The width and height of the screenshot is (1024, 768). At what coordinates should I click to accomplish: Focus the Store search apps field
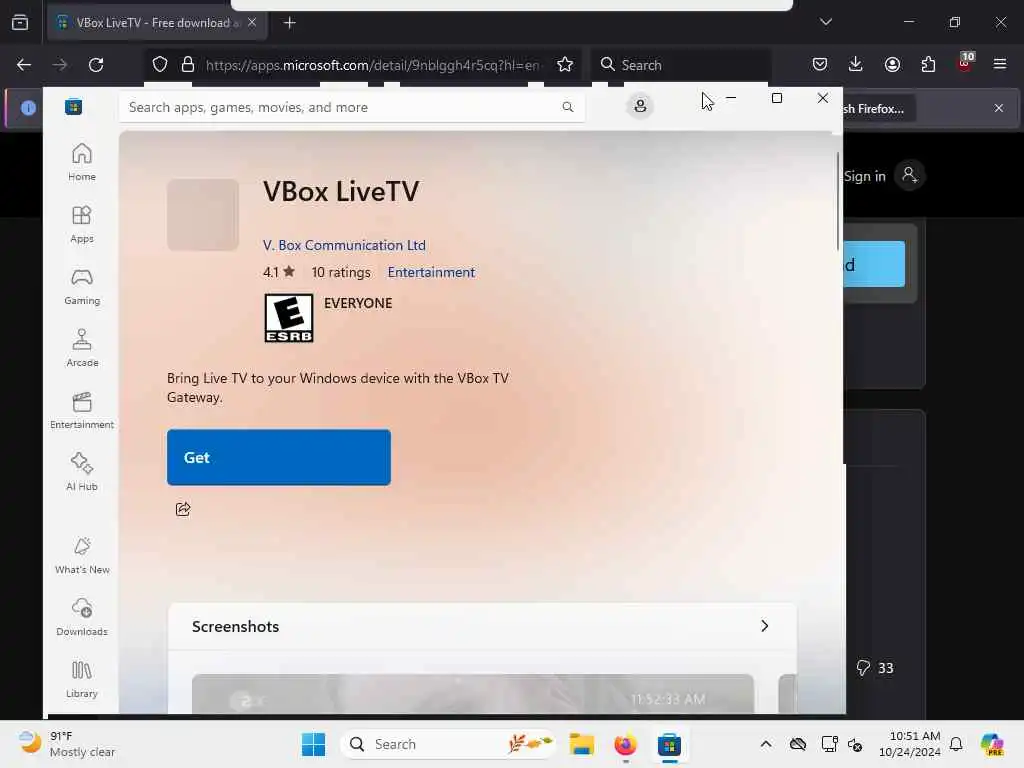click(x=351, y=107)
